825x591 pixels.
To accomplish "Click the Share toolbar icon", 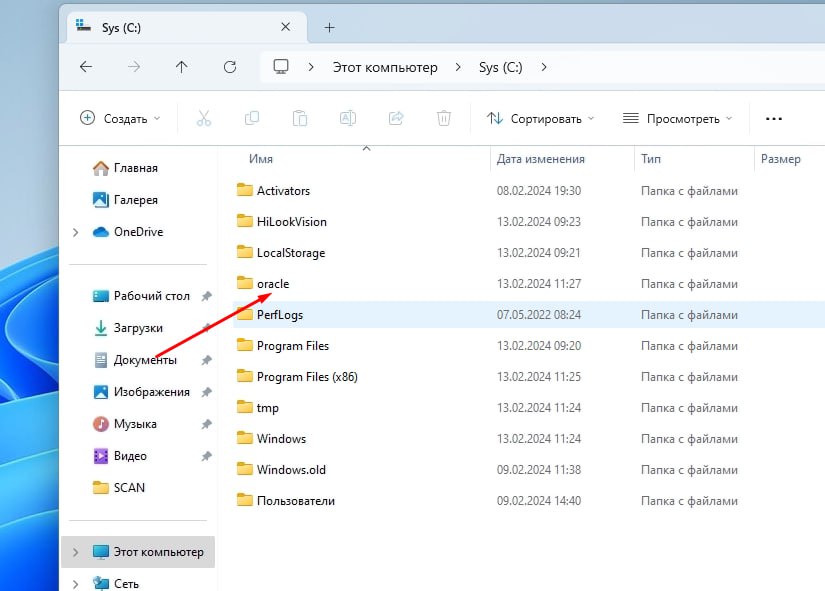I will 396,118.
